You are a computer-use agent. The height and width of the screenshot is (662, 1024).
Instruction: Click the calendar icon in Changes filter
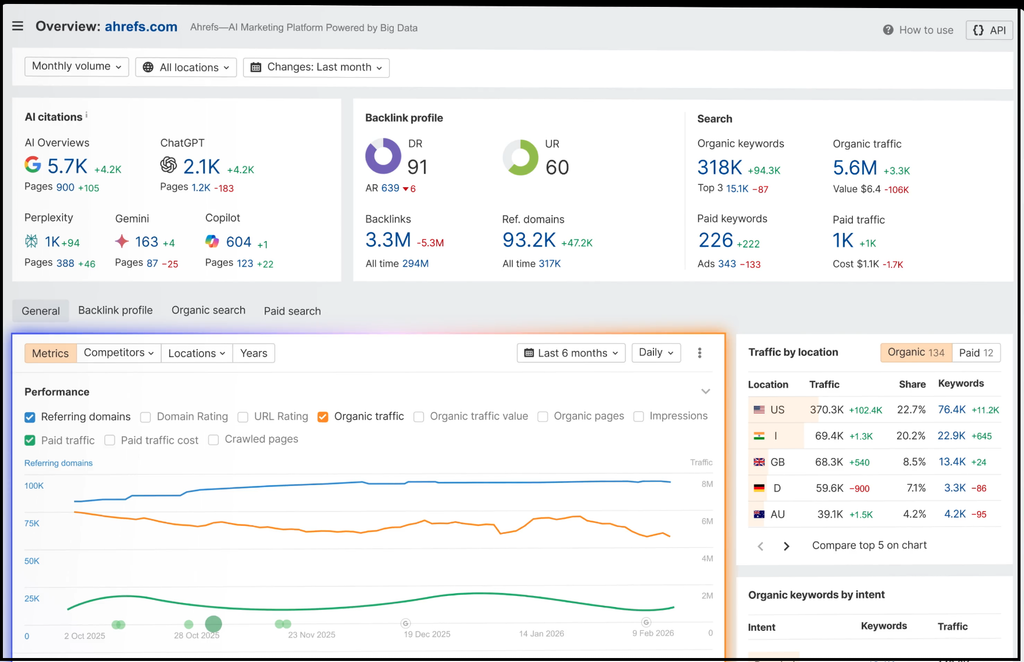click(x=256, y=67)
